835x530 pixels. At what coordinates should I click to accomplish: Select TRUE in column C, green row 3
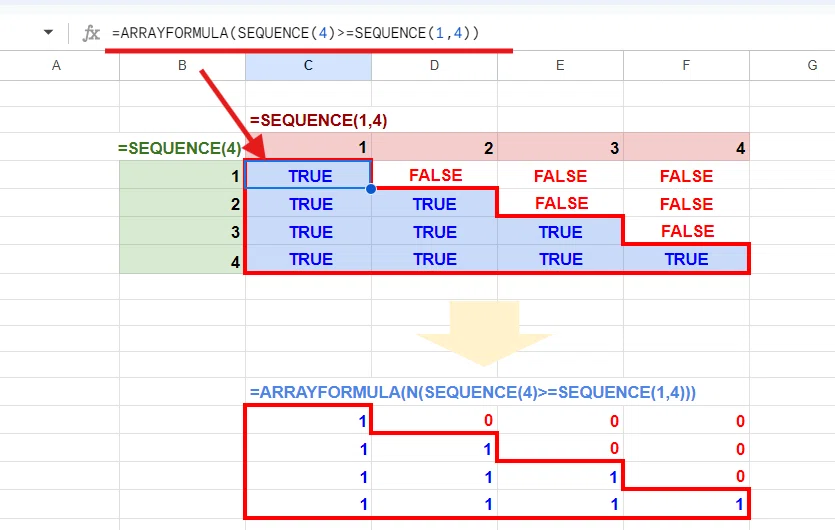coord(308,231)
